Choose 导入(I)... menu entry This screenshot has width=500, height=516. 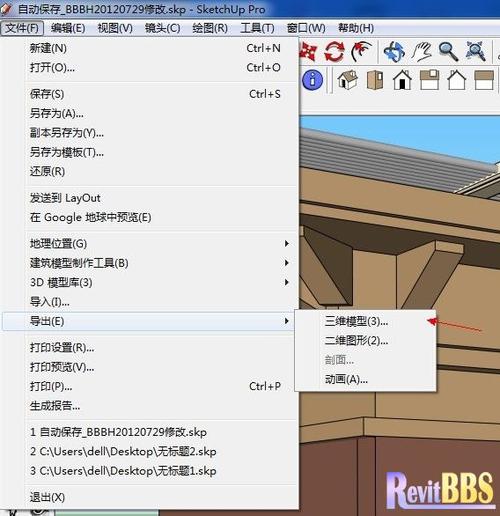click(150, 302)
